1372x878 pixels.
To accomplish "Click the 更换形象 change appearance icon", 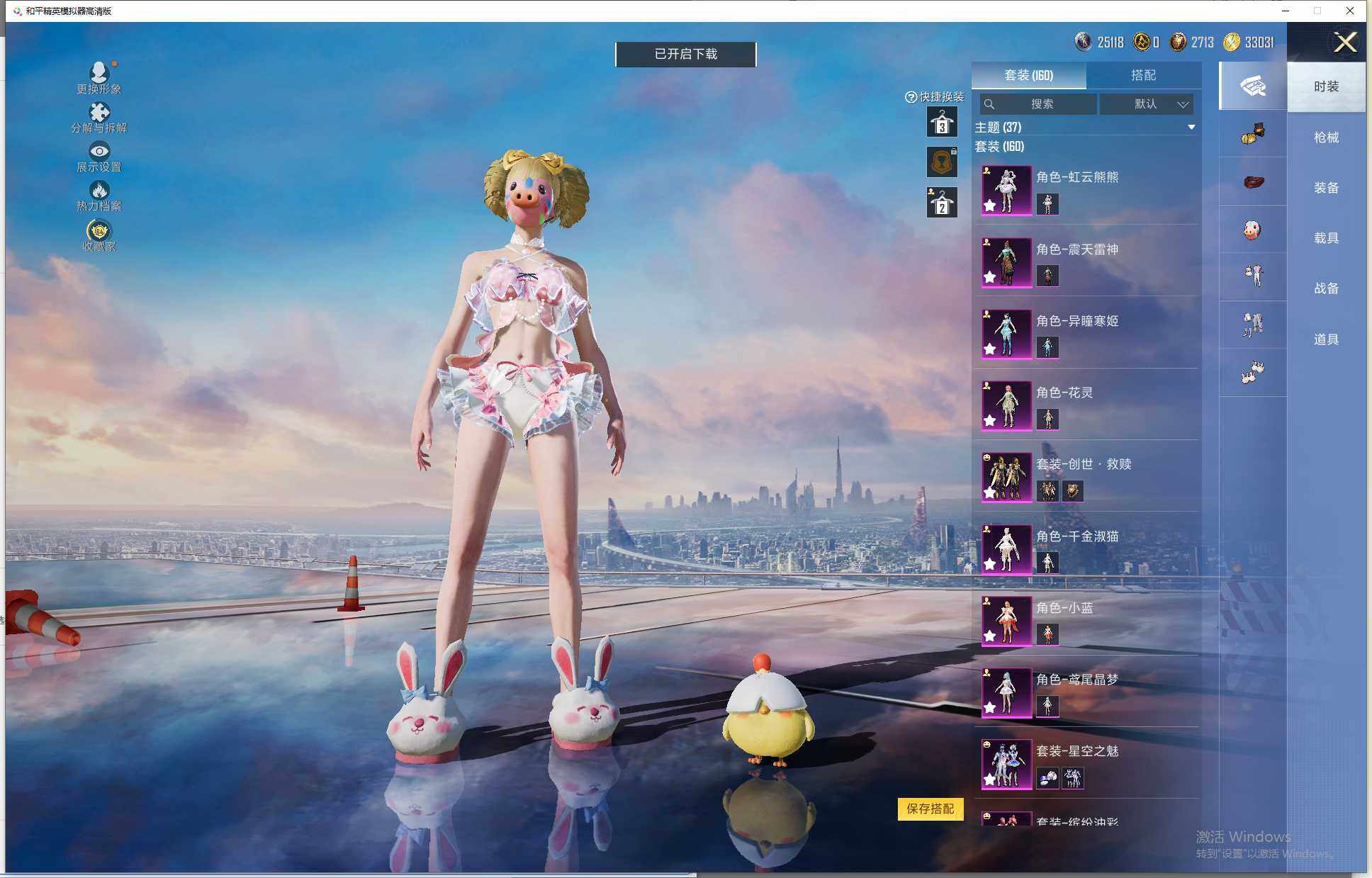I will point(99,72).
